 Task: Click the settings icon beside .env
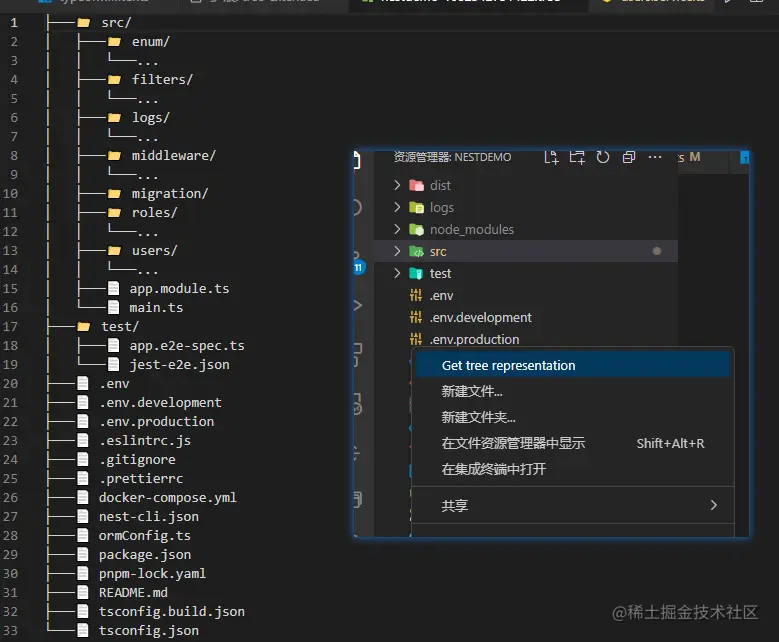coord(416,295)
